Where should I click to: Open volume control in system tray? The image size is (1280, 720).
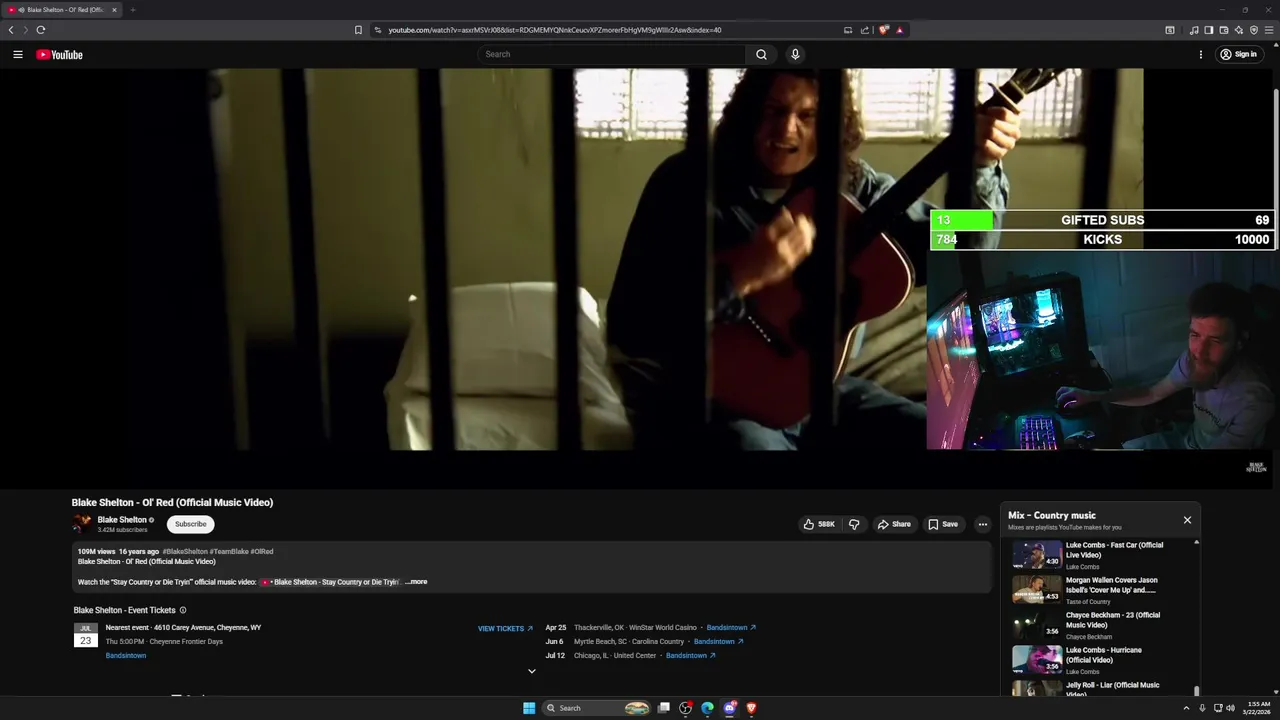tap(1230, 708)
